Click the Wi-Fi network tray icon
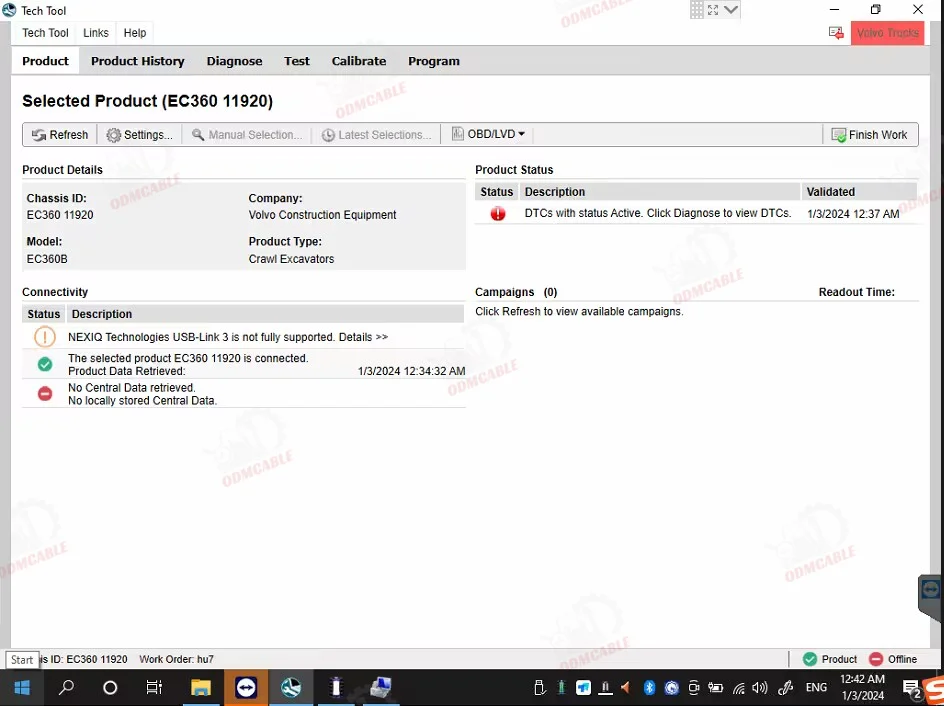944x706 pixels. click(x=739, y=687)
